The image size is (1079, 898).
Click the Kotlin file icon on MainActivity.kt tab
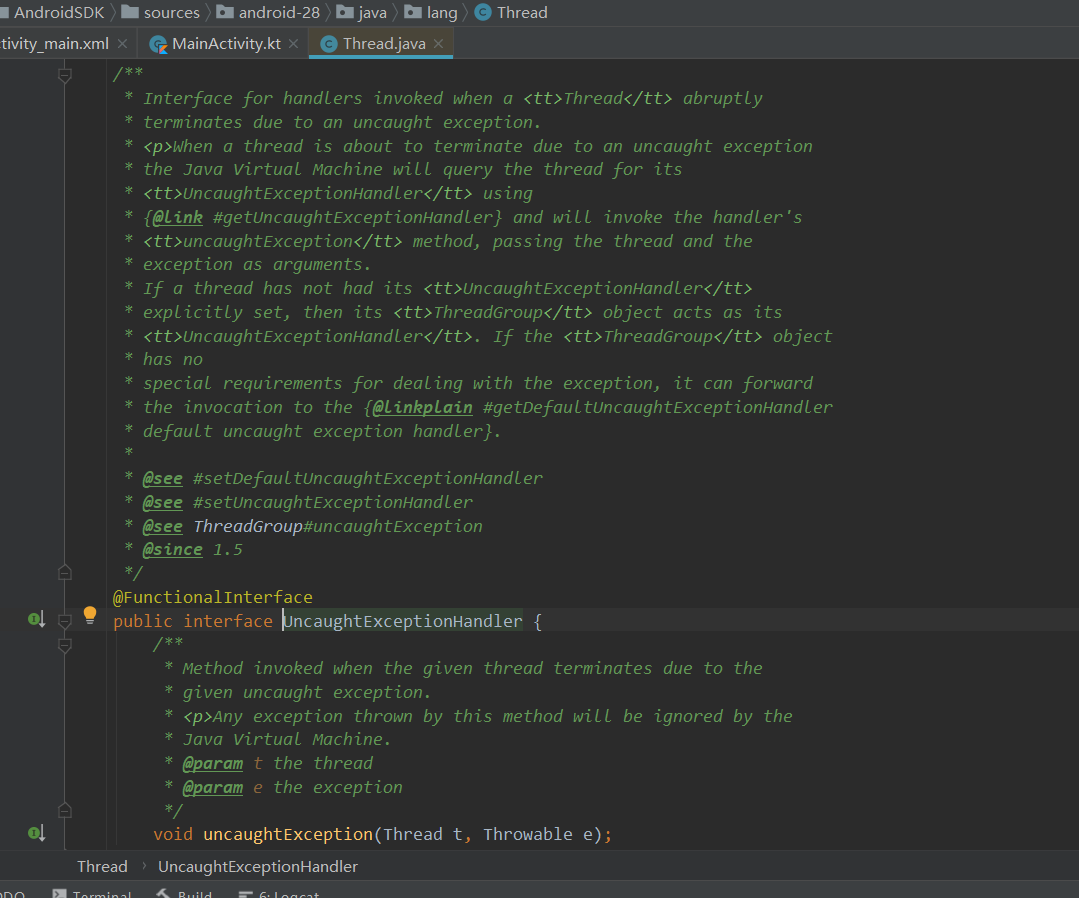158,44
